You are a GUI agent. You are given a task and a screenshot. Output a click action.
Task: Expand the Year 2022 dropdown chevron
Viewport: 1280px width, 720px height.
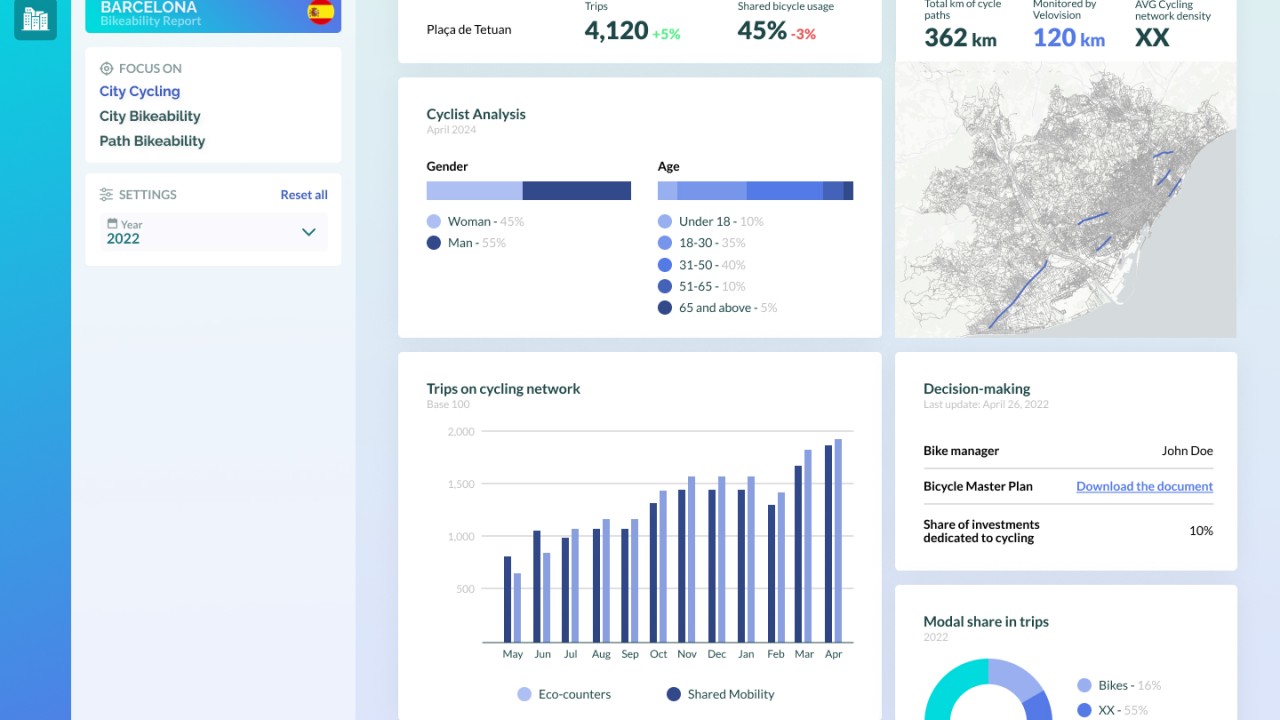pos(309,232)
